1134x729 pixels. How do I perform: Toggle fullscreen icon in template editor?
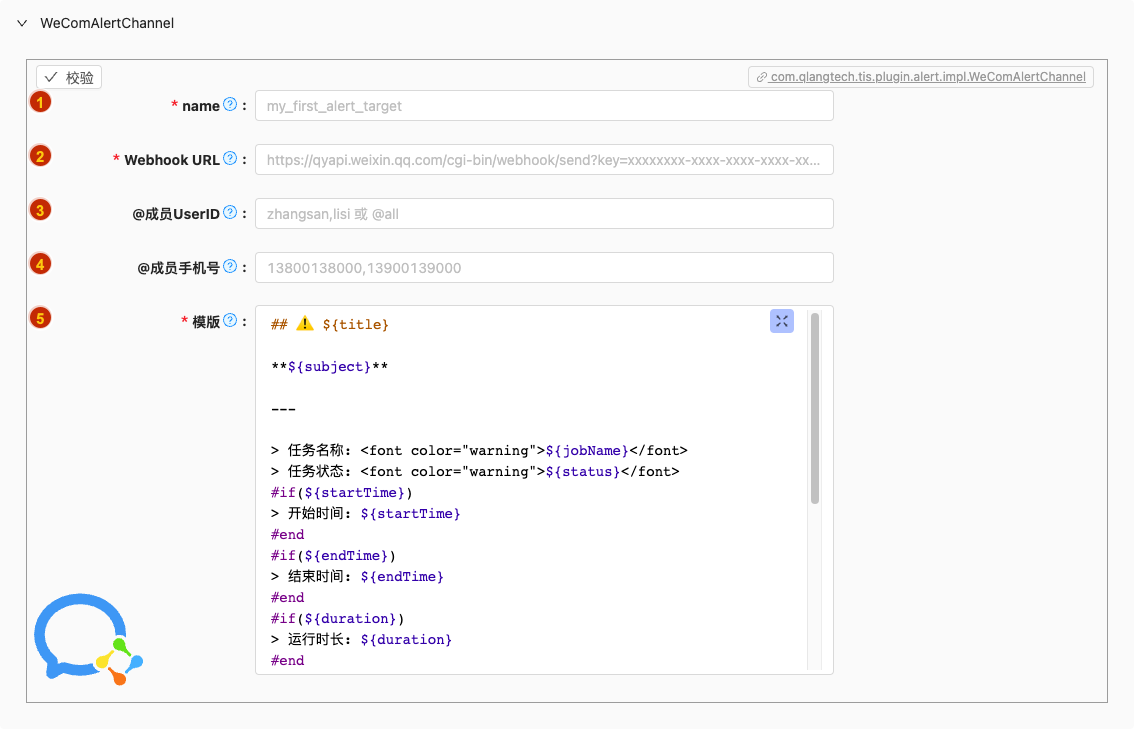782,321
